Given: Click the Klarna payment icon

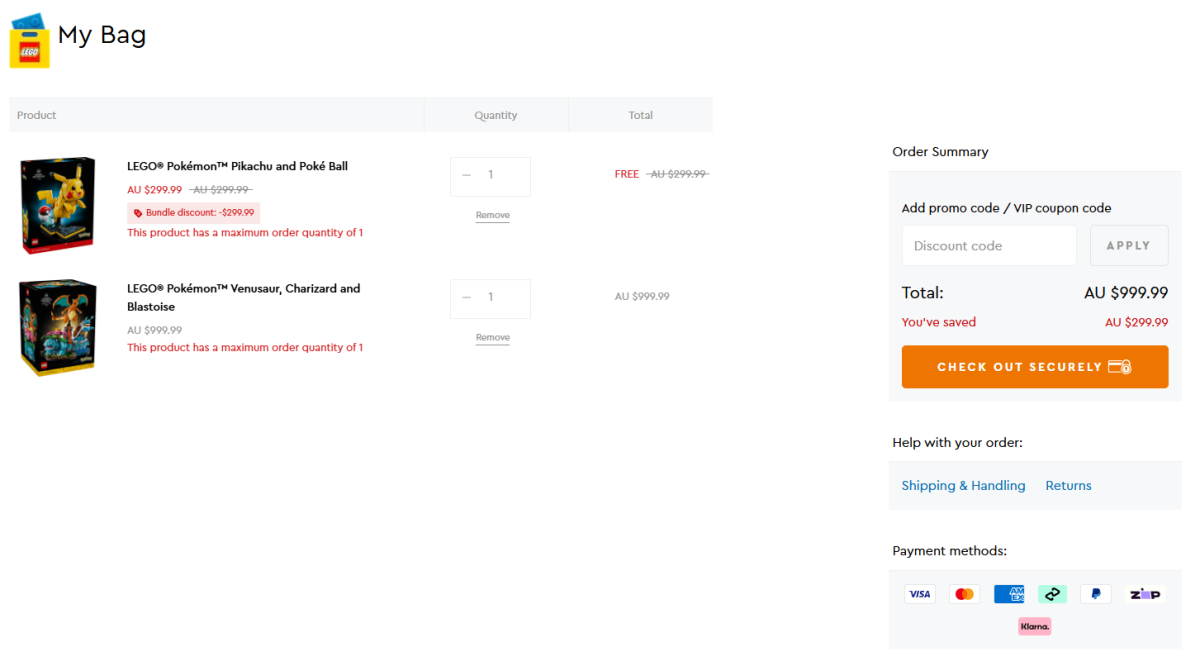Looking at the screenshot, I should (x=1035, y=626).
